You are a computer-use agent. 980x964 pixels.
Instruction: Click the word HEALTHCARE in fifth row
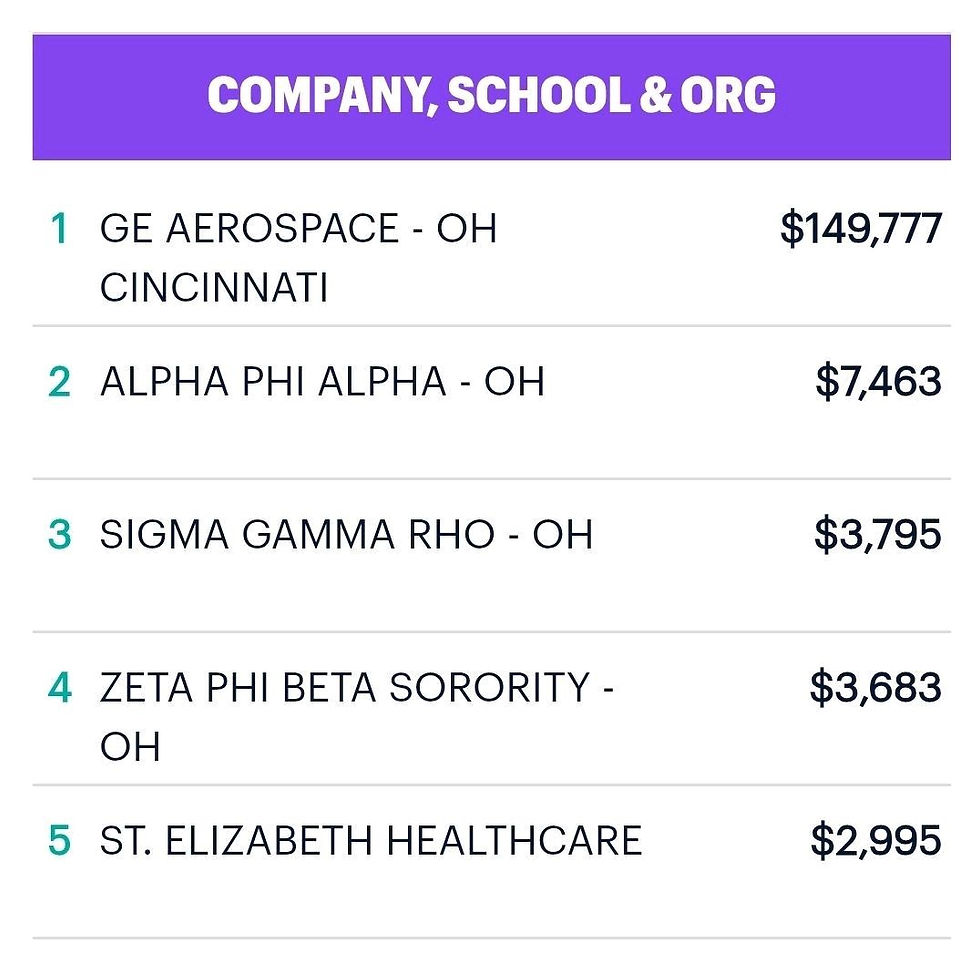click(x=514, y=840)
